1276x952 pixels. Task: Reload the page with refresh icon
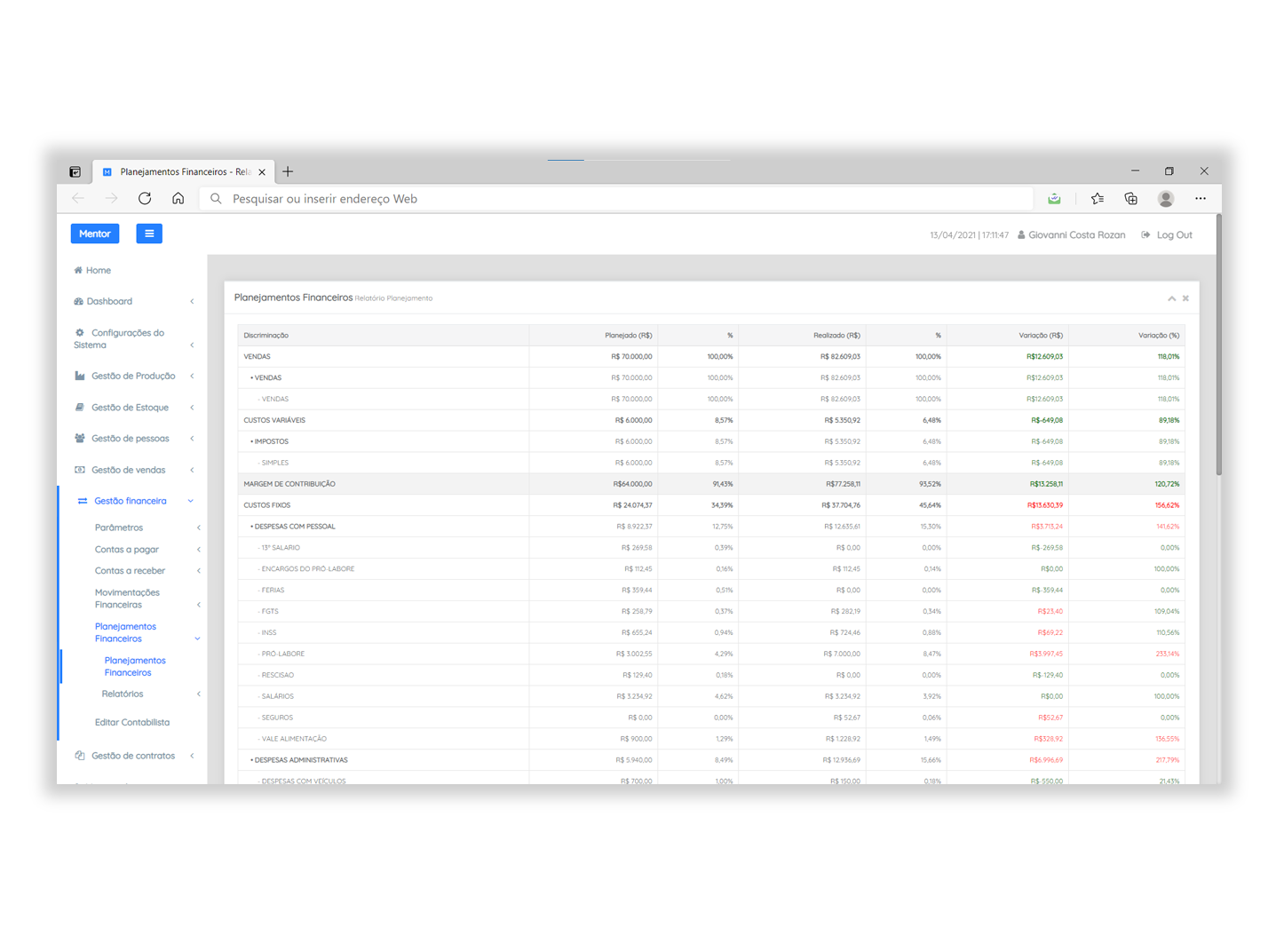145,199
